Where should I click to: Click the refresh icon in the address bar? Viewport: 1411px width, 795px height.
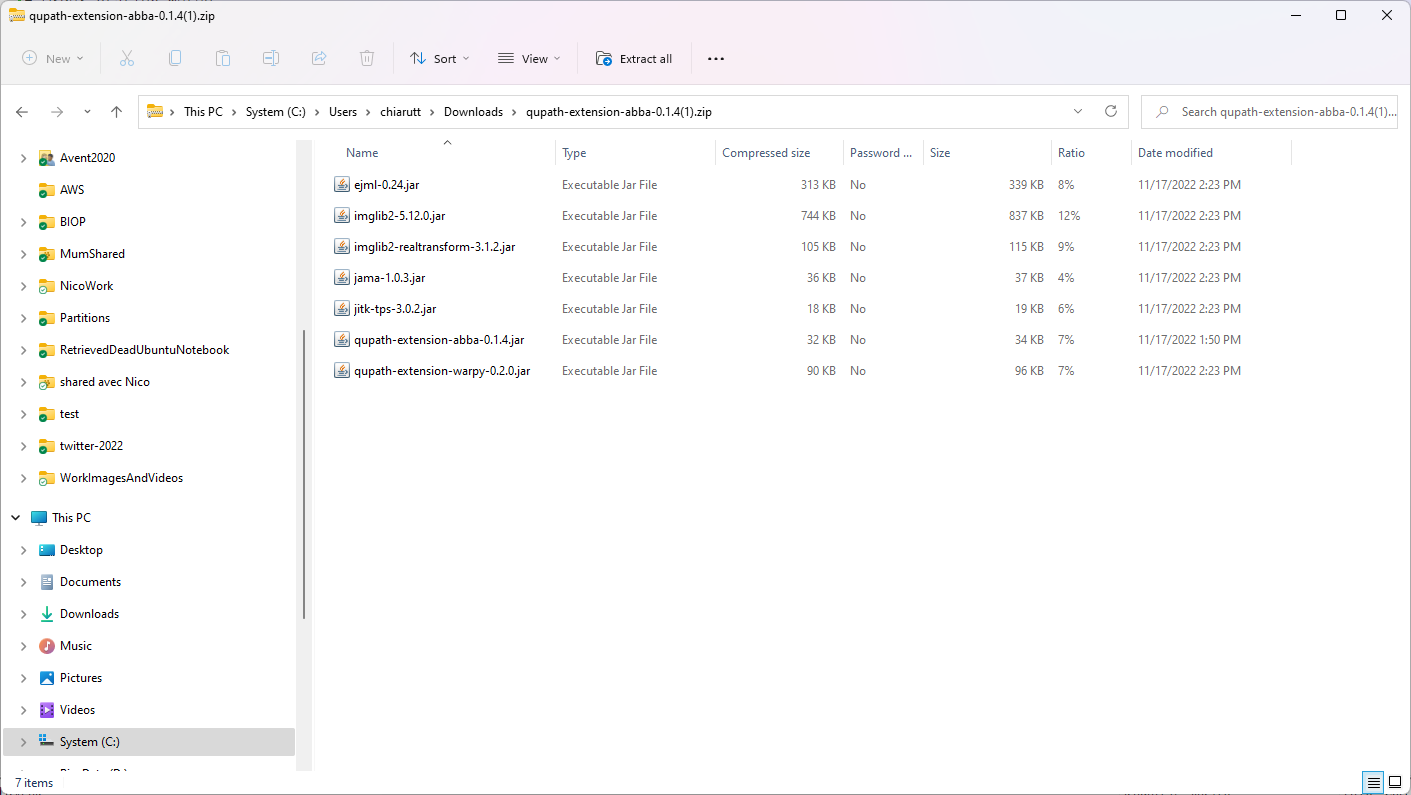pos(1110,111)
